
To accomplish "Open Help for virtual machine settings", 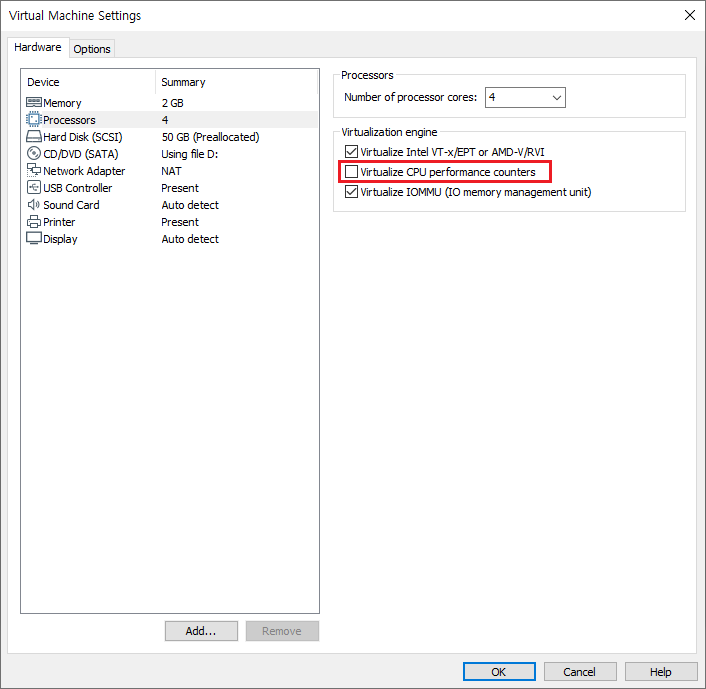I will [661, 672].
